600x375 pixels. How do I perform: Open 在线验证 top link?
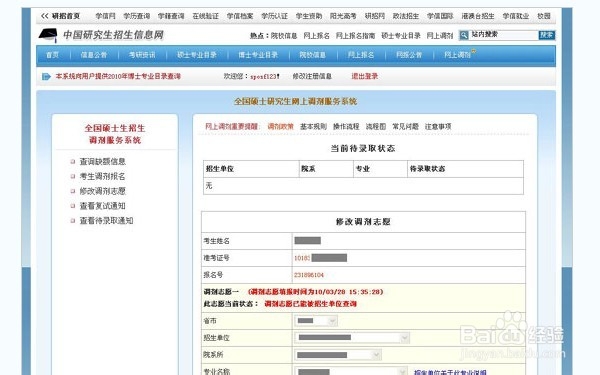205,16
